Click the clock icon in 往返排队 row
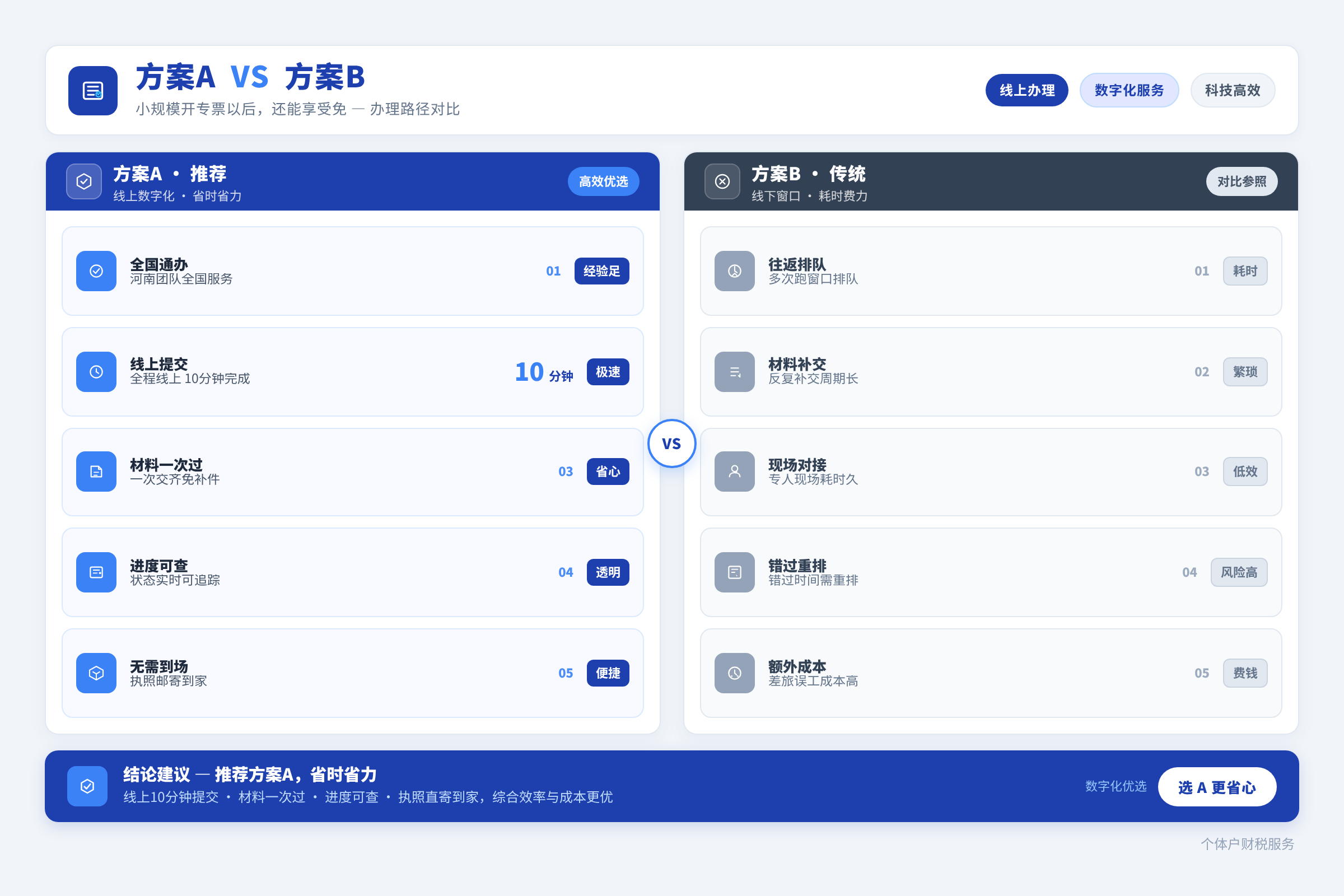The width and height of the screenshot is (1344, 896). coord(734,271)
